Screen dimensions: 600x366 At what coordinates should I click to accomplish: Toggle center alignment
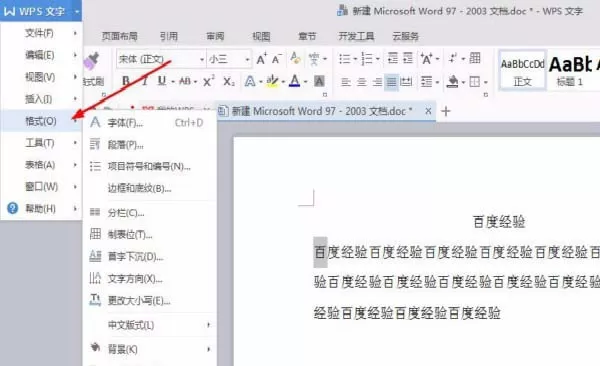pos(362,82)
